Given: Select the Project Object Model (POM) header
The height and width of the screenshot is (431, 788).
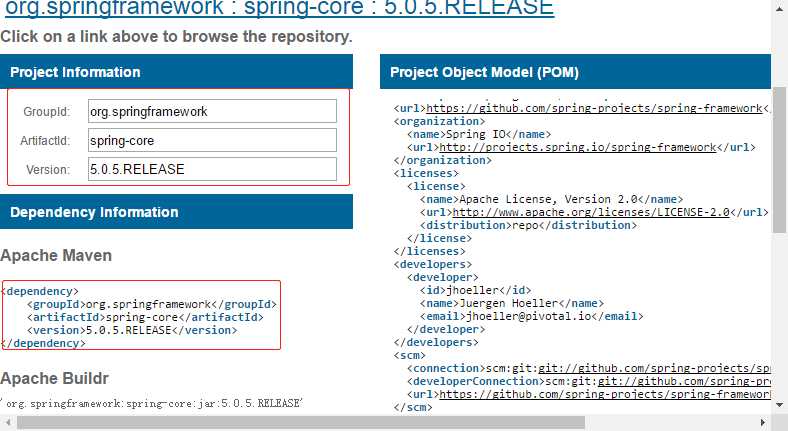Looking at the screenshot, I should (575, 72).
